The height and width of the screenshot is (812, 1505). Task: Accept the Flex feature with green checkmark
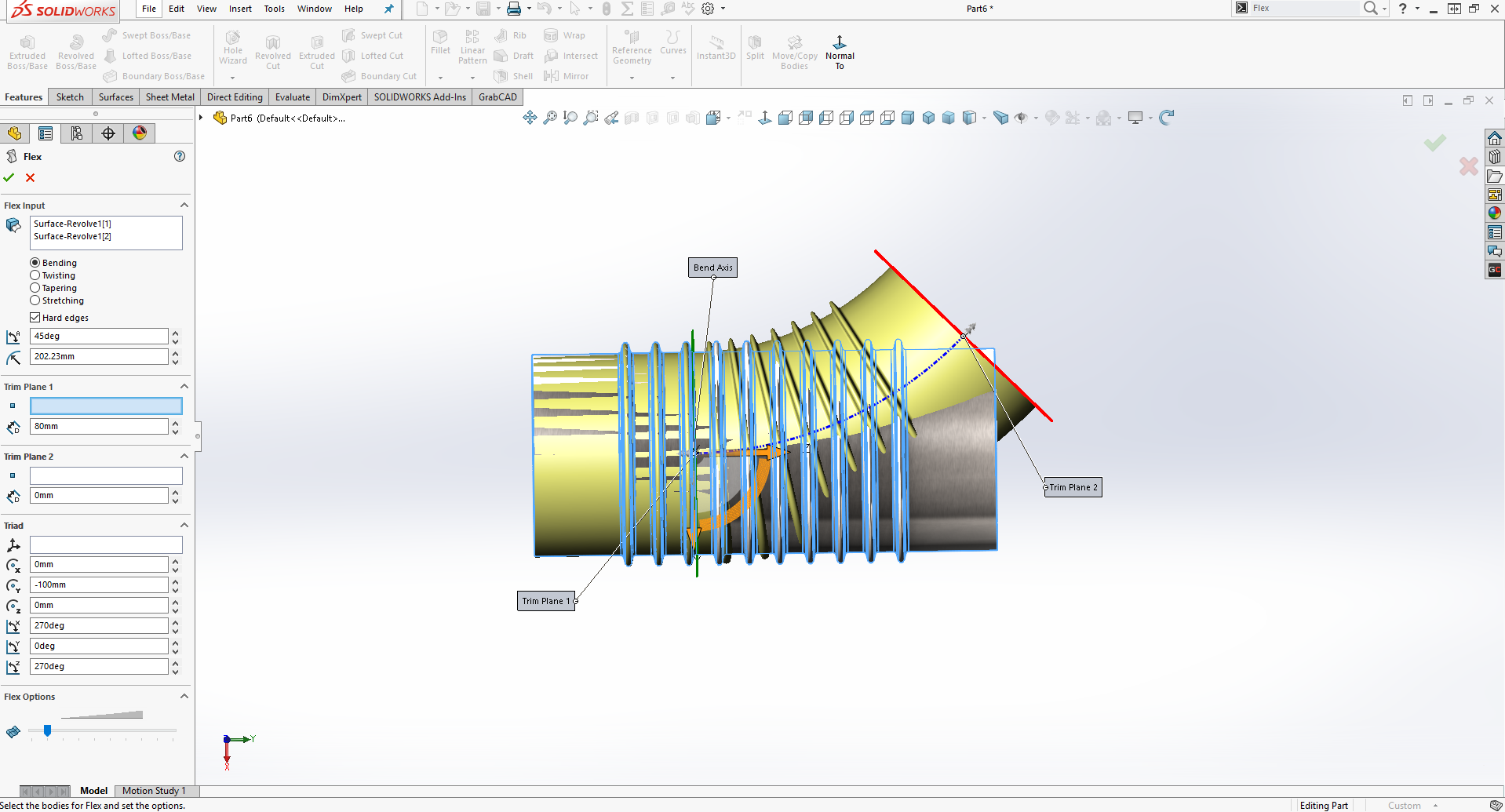[x=9, y=178]
